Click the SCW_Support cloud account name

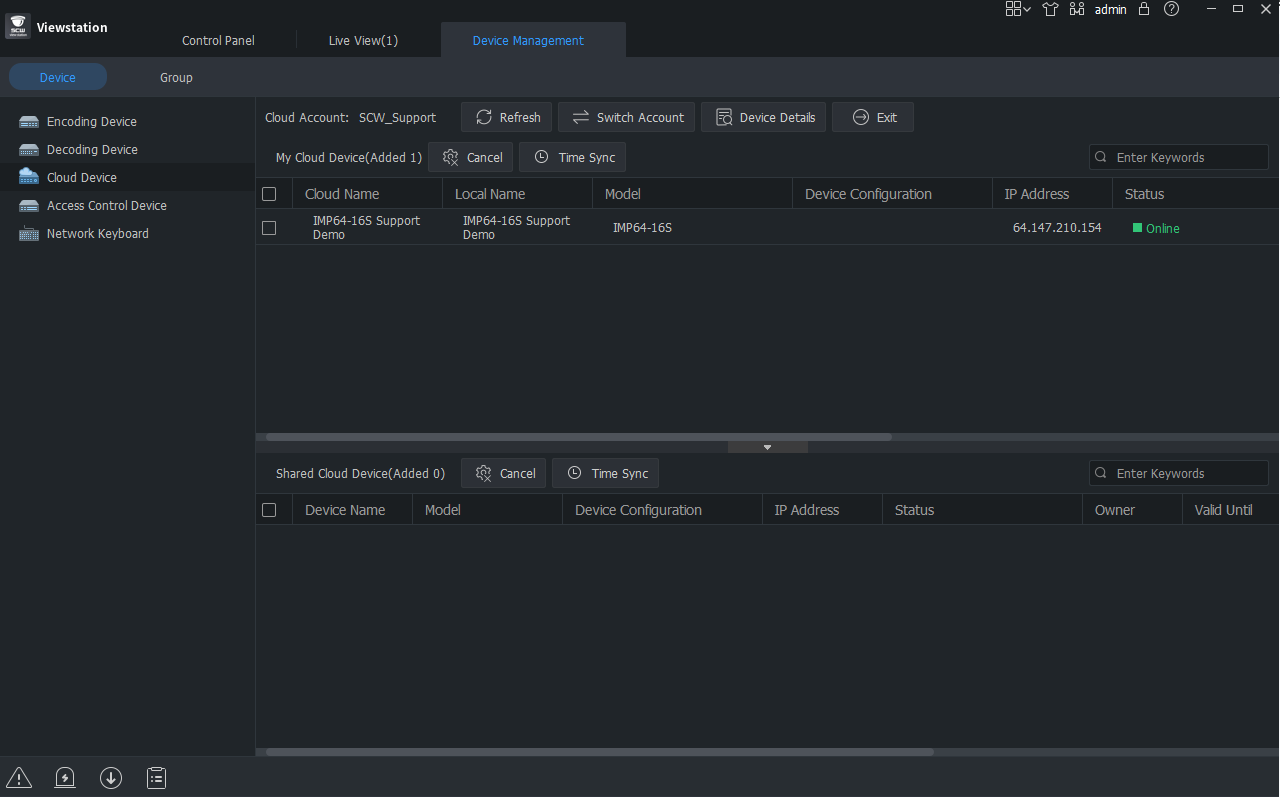click(x=397, y=118)
